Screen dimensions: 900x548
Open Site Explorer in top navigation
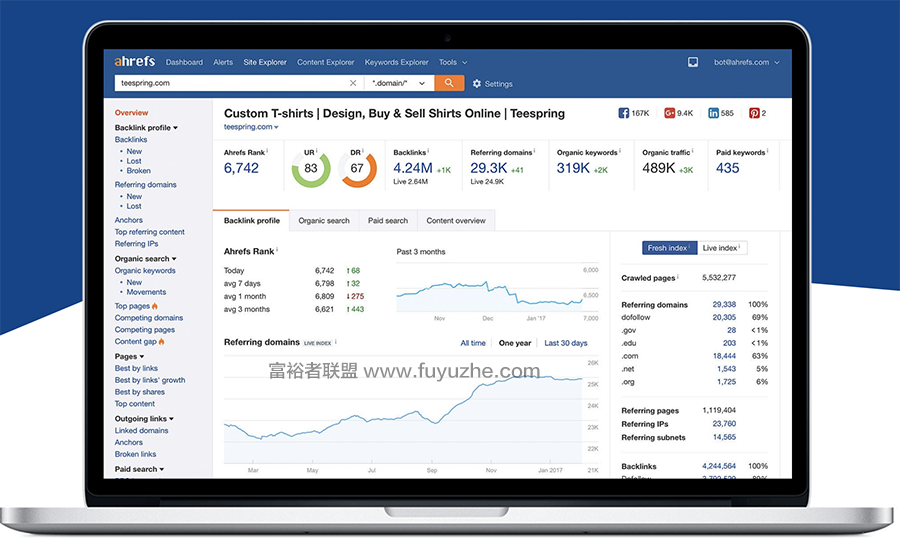coord(265,62)
